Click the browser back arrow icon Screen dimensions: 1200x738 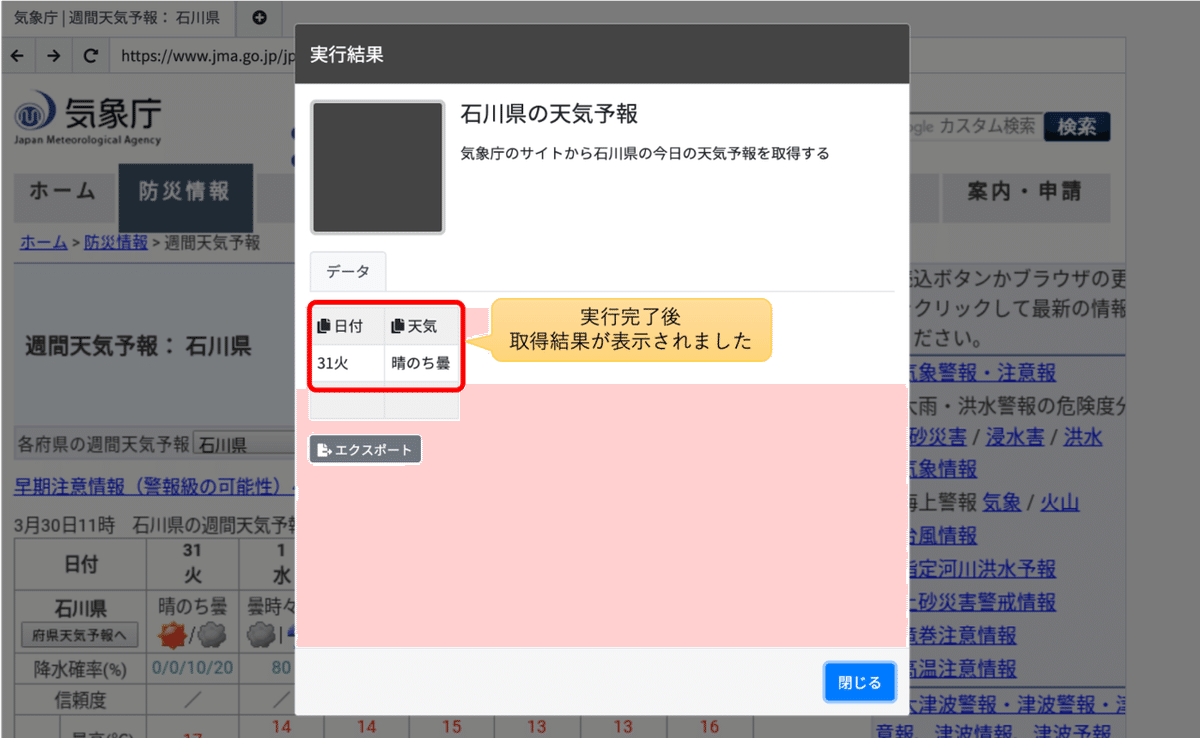(x=17, y=55)
